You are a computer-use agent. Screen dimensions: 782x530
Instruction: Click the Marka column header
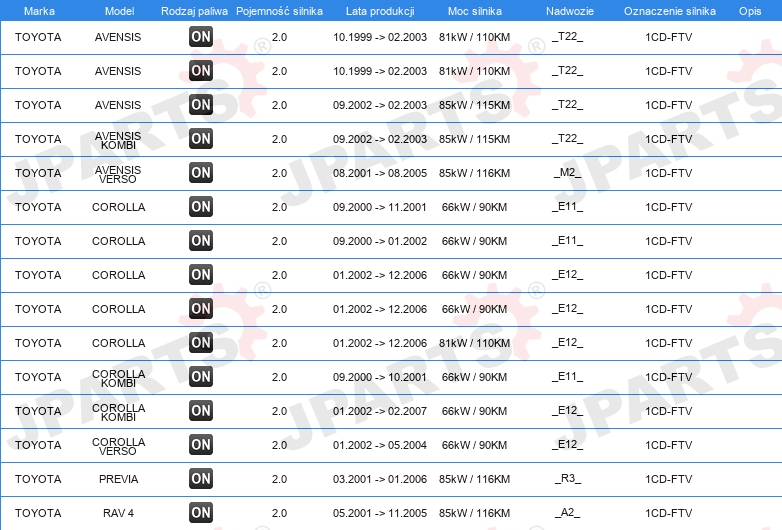coord(39,11)
